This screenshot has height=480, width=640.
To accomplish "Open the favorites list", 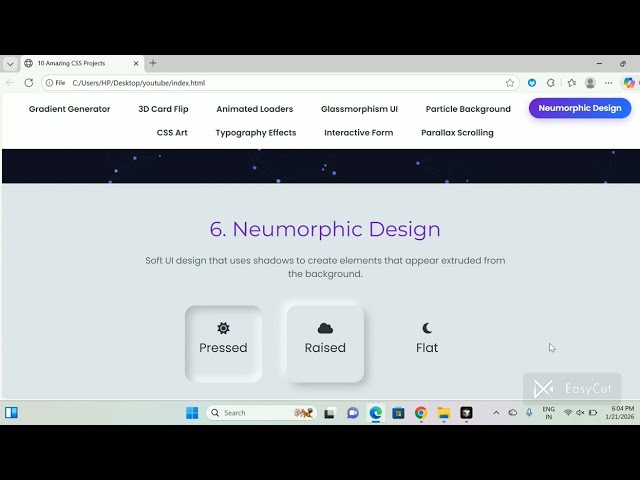I will (x=571, y=83).
